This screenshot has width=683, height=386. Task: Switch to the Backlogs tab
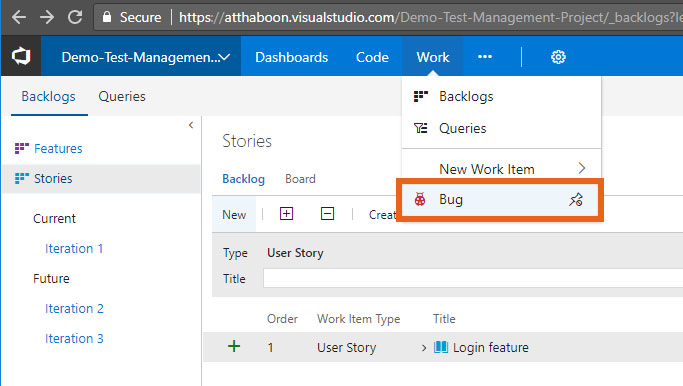(x=48, y=96)
